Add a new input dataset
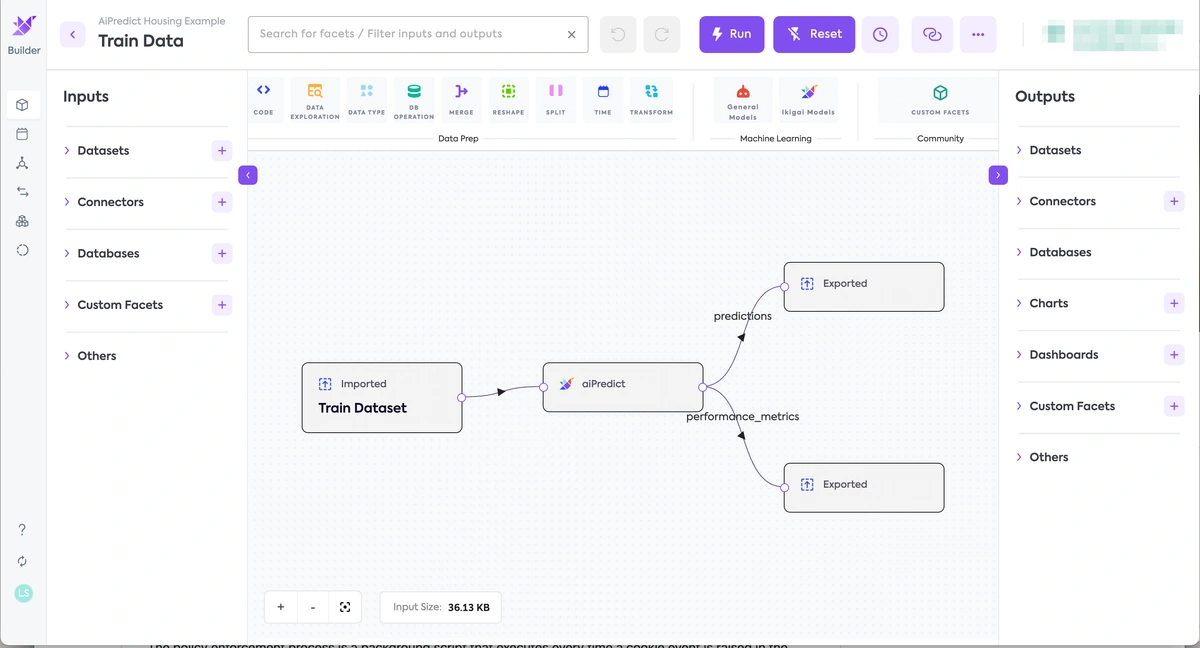Viewport: 1200px width, 648px height. (222, 151)
